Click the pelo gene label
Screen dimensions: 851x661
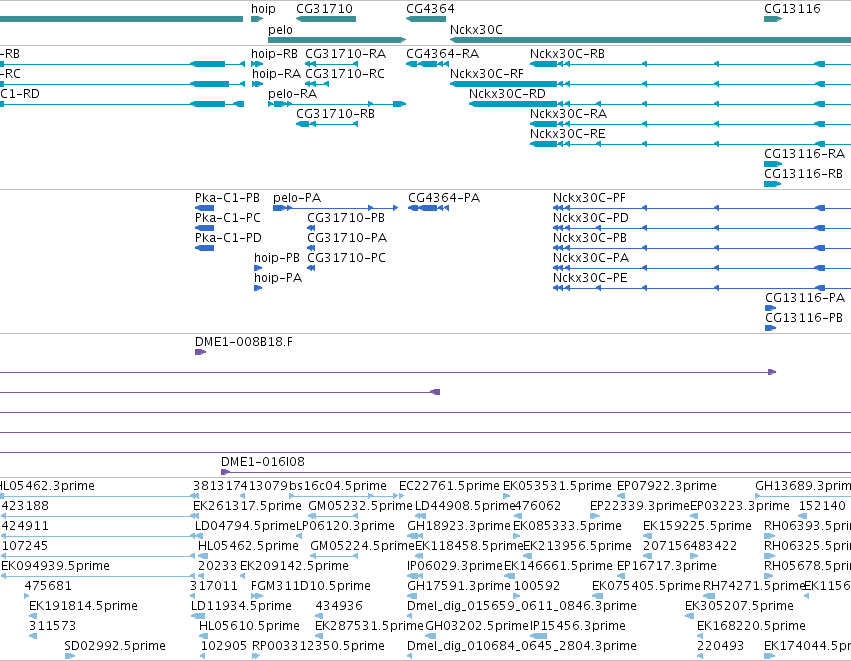pos(280,30)
